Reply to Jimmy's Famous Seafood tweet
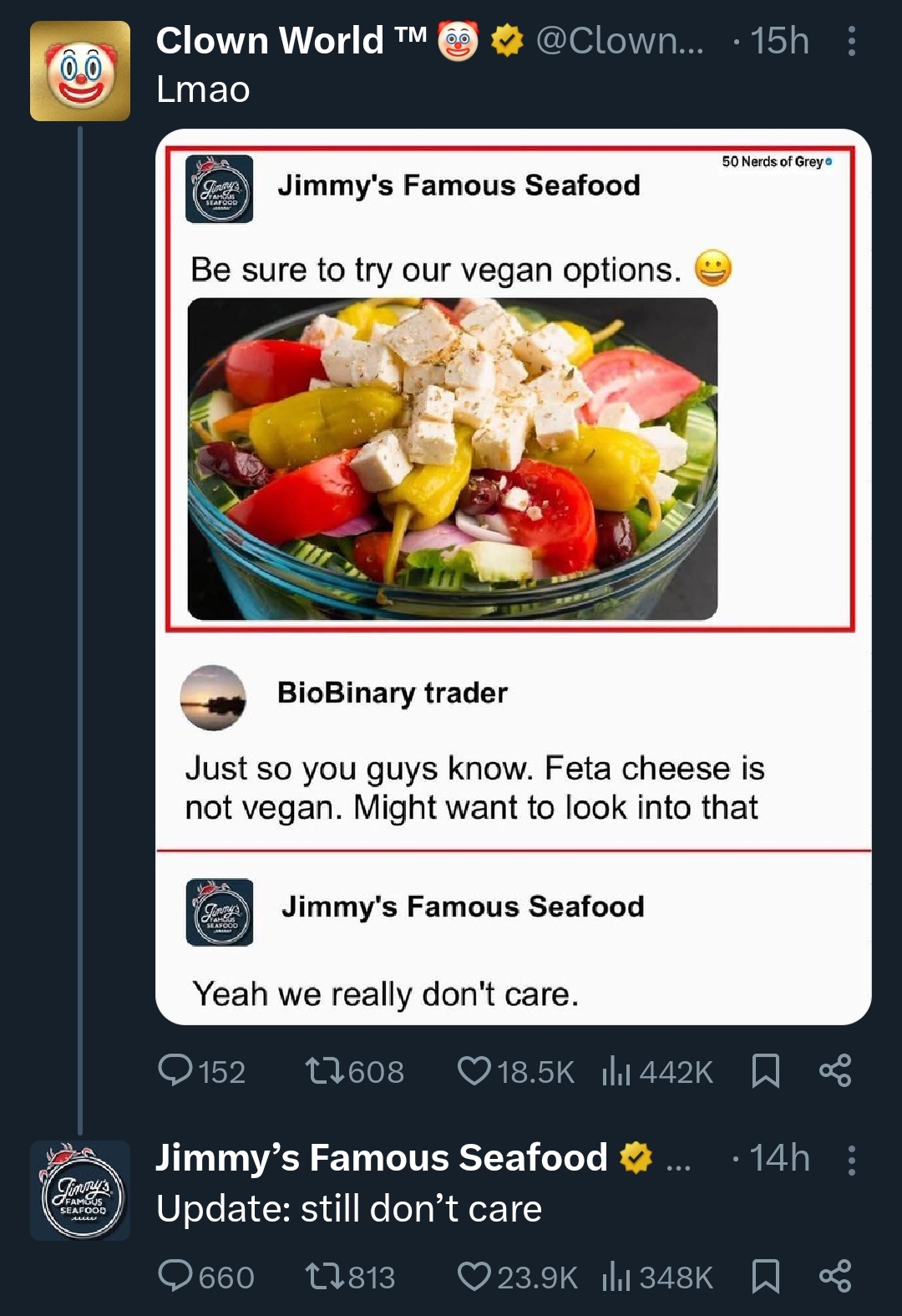The width and height of the screenshot is (902, 1316). (x=176, y=1276)
